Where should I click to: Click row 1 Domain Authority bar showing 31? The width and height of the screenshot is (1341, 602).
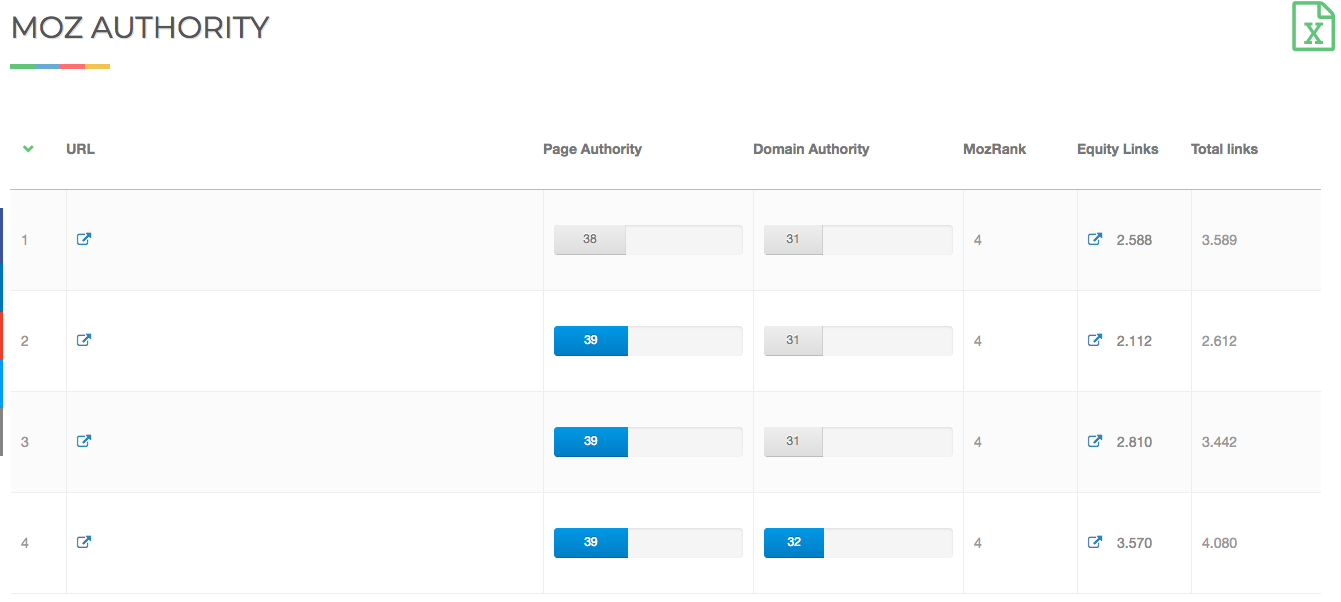coord(858,240)
